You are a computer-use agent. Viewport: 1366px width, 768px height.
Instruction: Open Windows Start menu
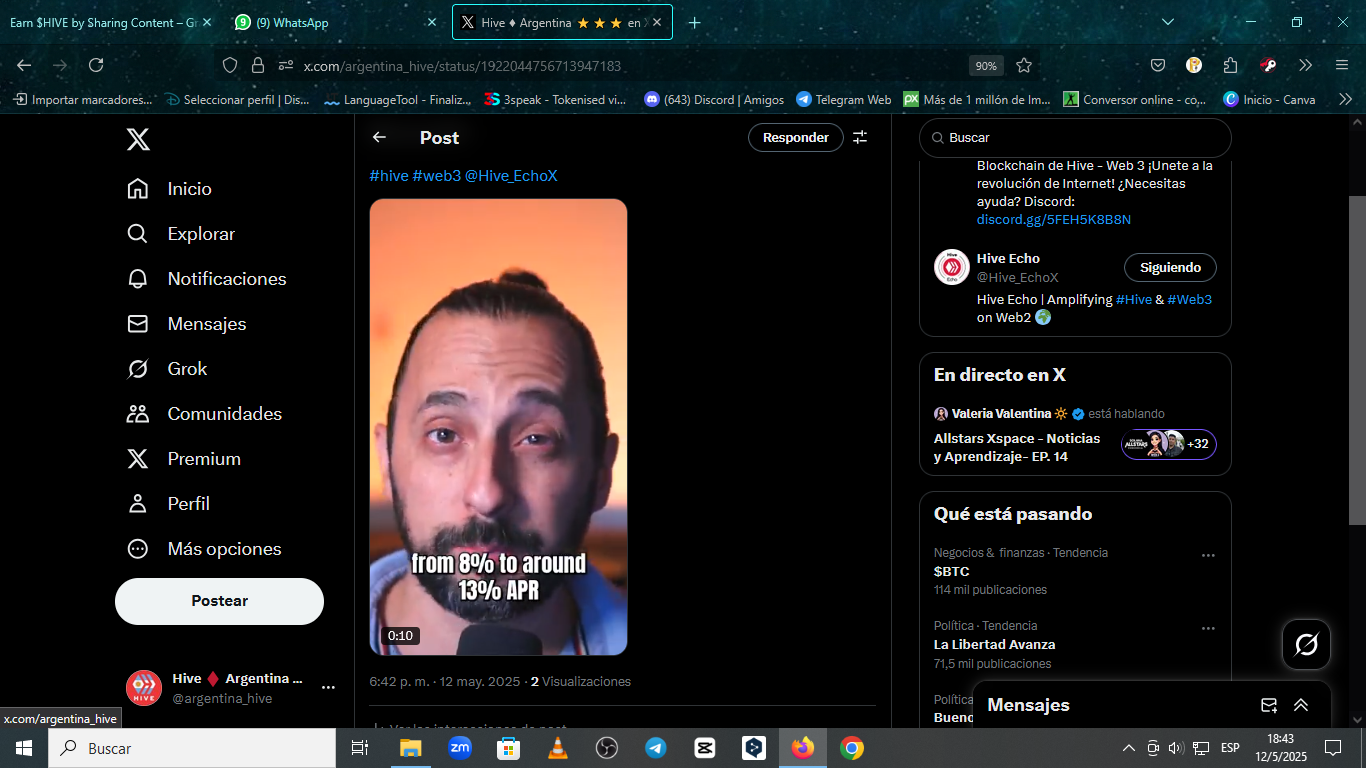[x=23, y=748]
